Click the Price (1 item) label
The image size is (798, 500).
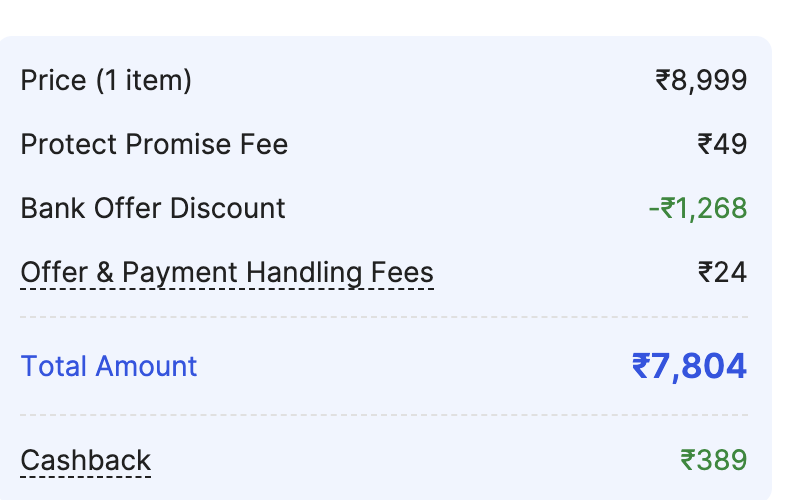coord(106,80)
